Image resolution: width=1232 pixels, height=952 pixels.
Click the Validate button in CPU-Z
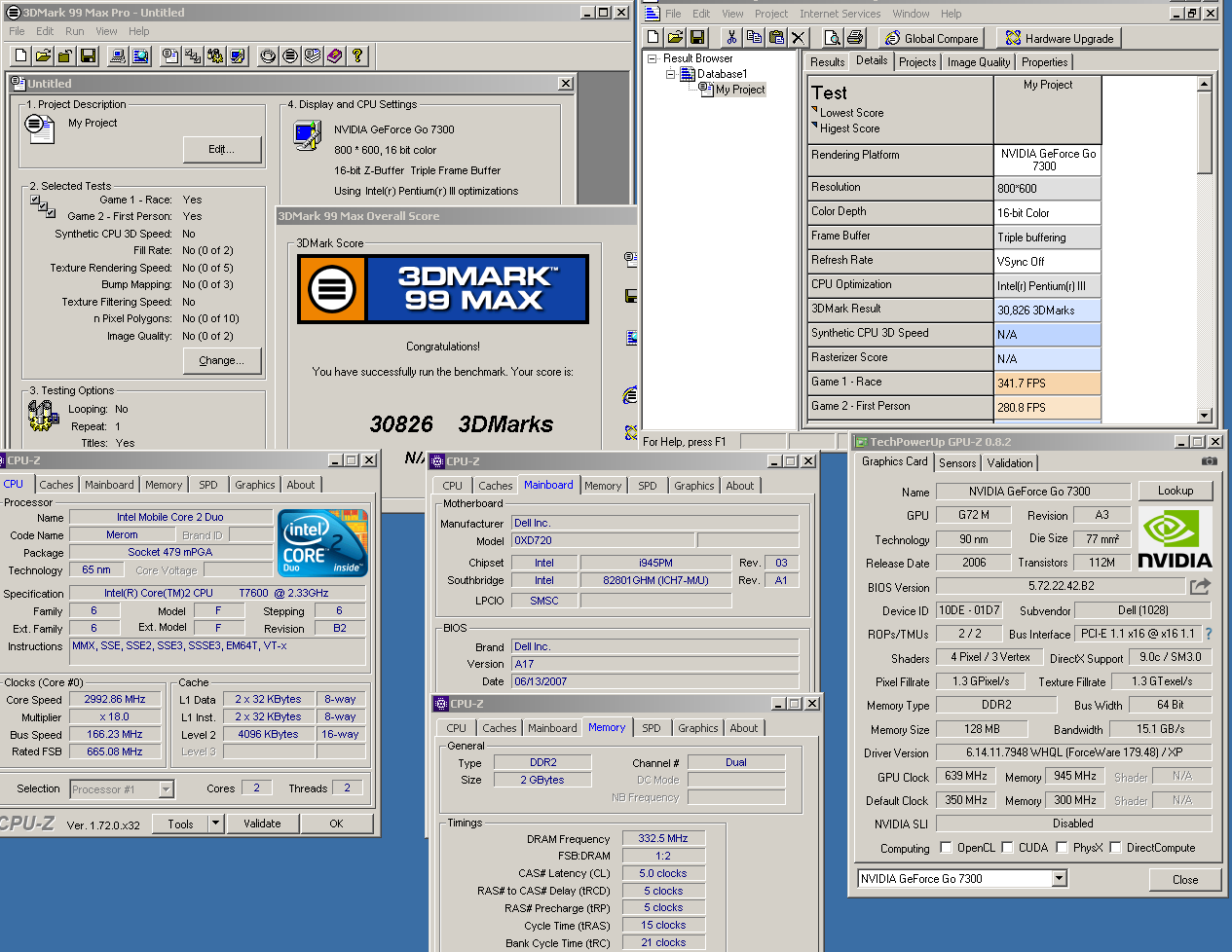coord(262,824)
